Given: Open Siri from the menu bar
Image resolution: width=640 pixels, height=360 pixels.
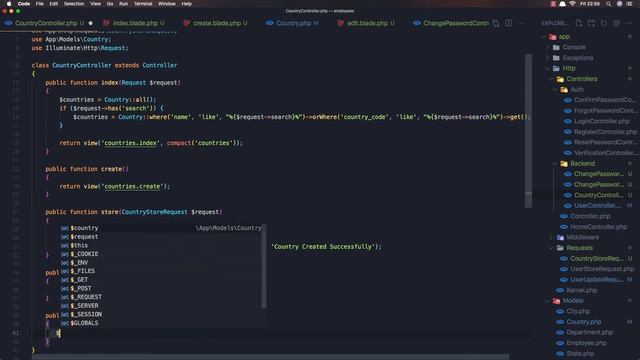Looking at the screenshot, I should [619, 4].
